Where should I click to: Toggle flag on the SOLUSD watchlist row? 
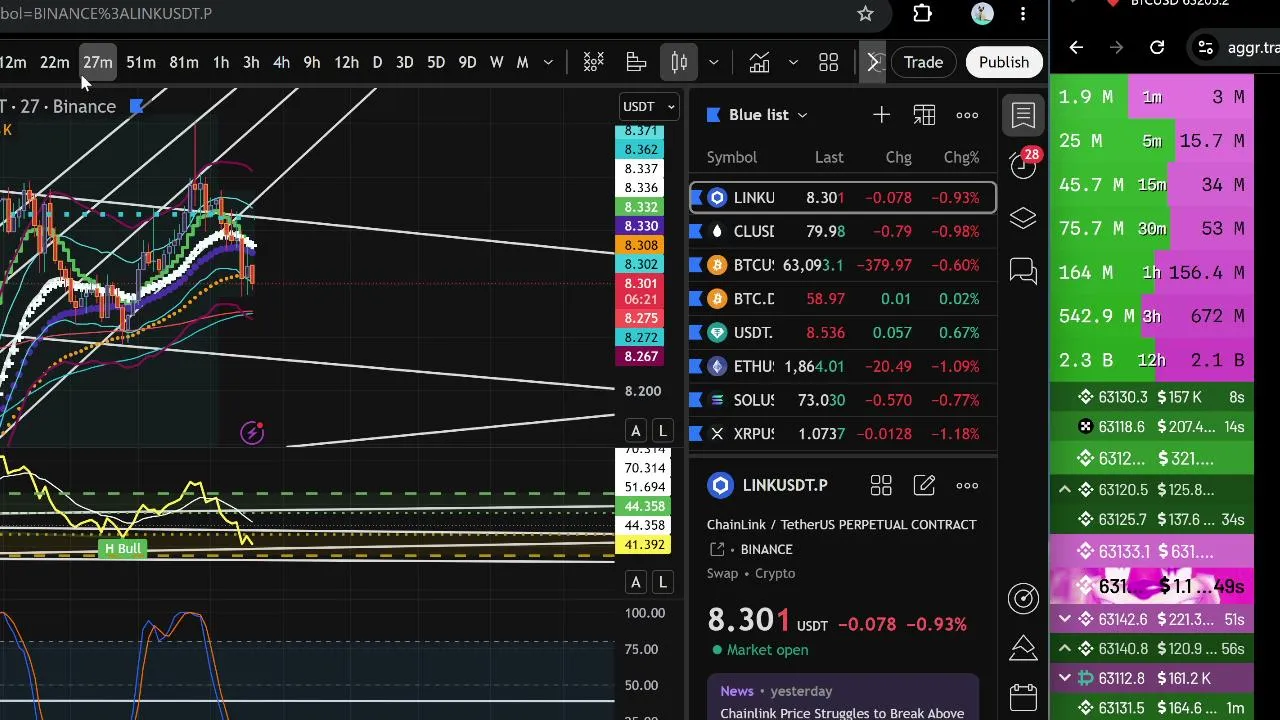tap(696, 400)
